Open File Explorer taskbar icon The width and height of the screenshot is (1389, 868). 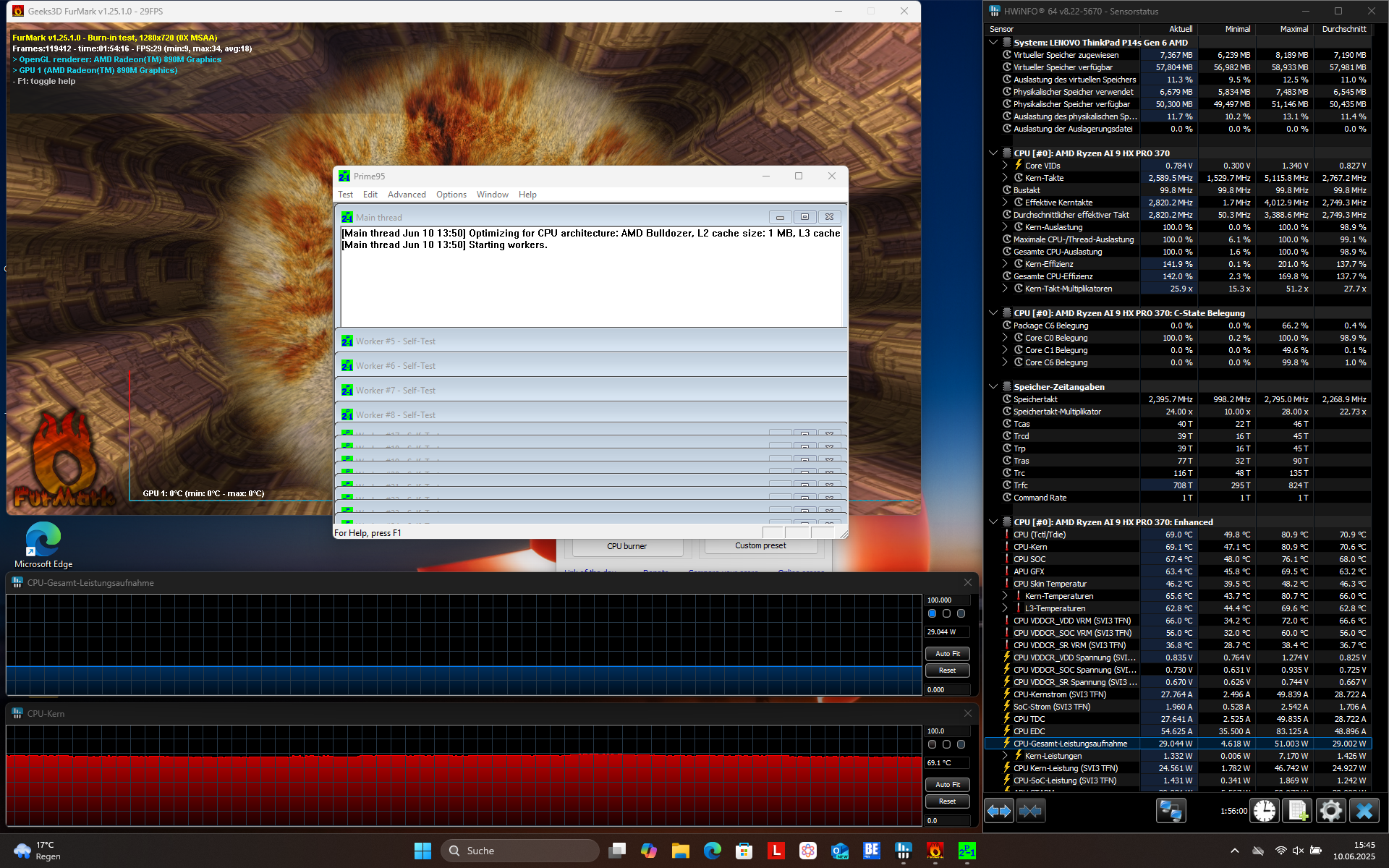pos(680,851)
